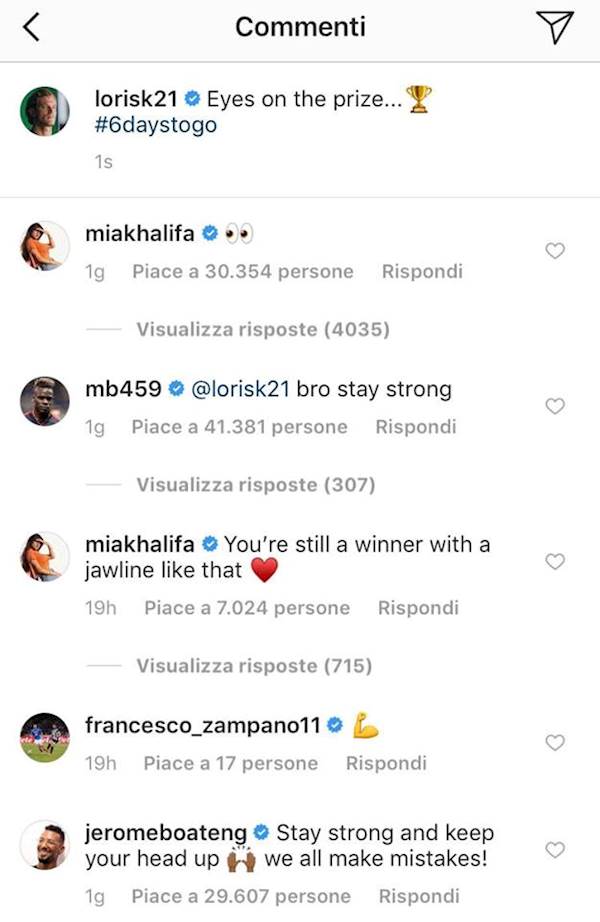Open lorisk21's profile picture
This screenshot has height=922, width=600.
pos(45,111)
